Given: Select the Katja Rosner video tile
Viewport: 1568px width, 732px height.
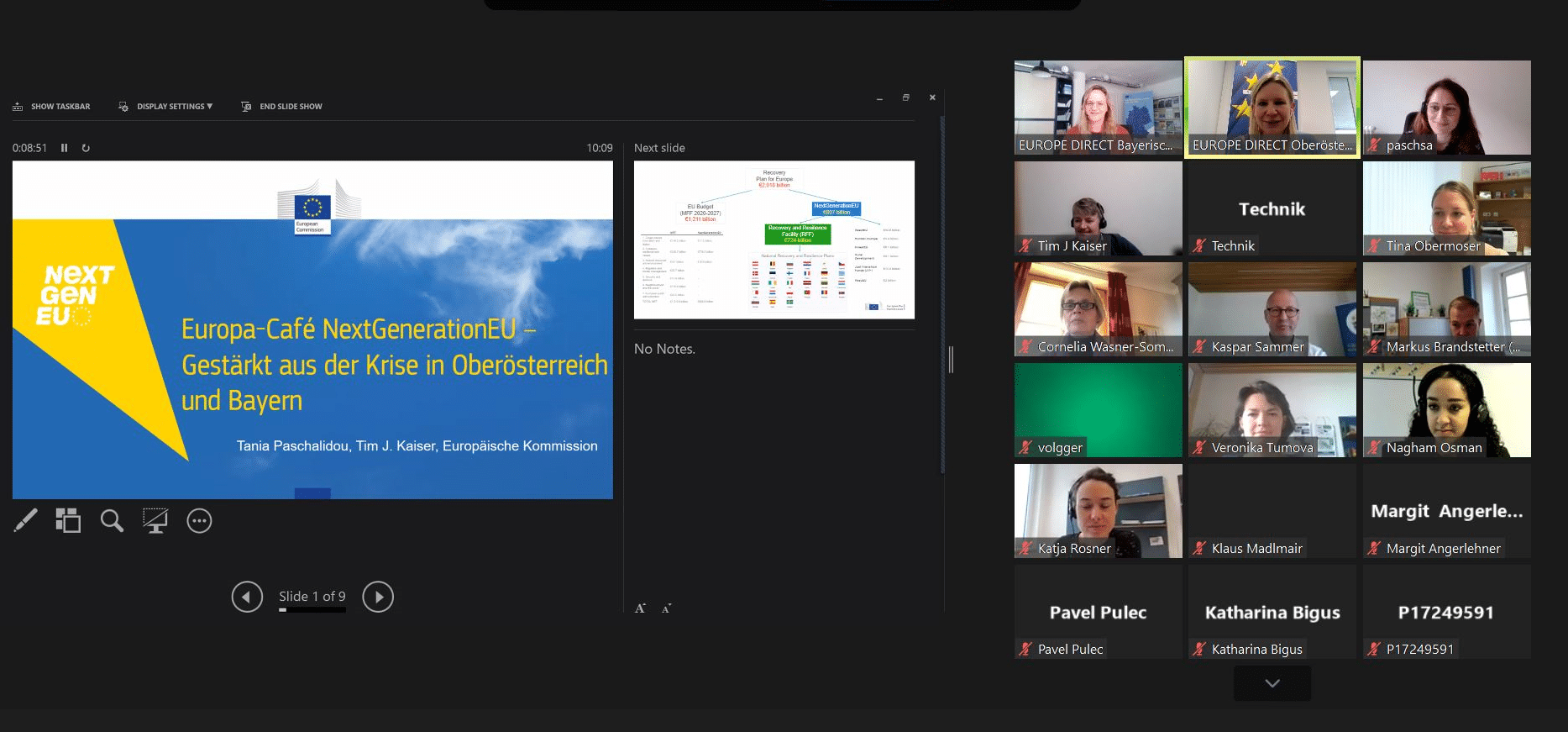Looking at the screenshot, I should (x=1099, y=511).
